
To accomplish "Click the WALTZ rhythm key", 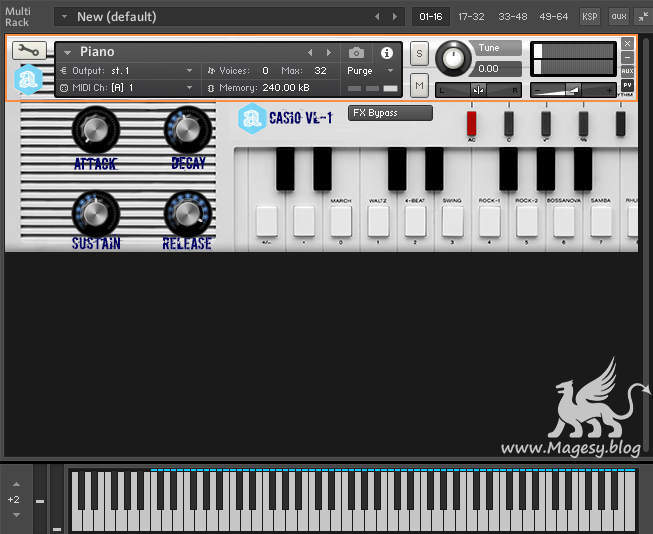I will tap(378, 221).
